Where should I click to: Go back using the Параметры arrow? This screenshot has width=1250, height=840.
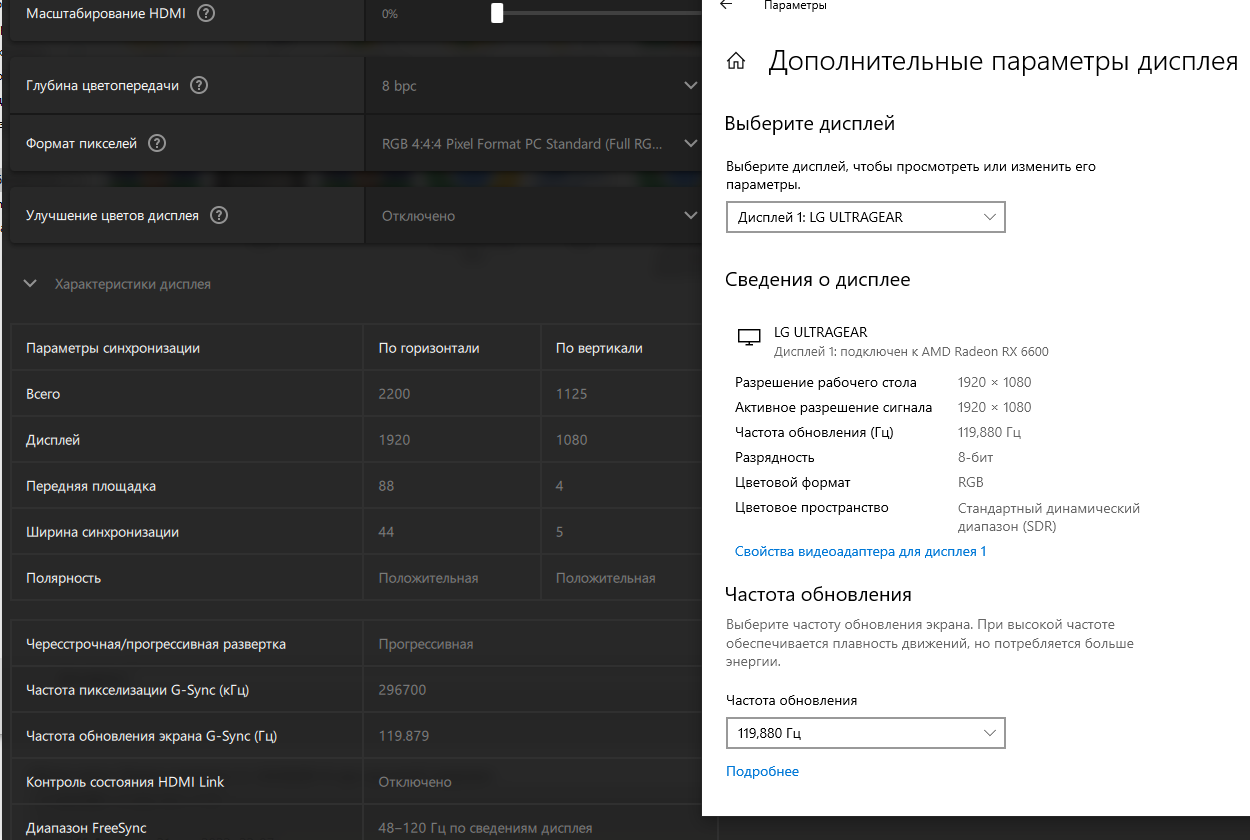click(726, 5)
